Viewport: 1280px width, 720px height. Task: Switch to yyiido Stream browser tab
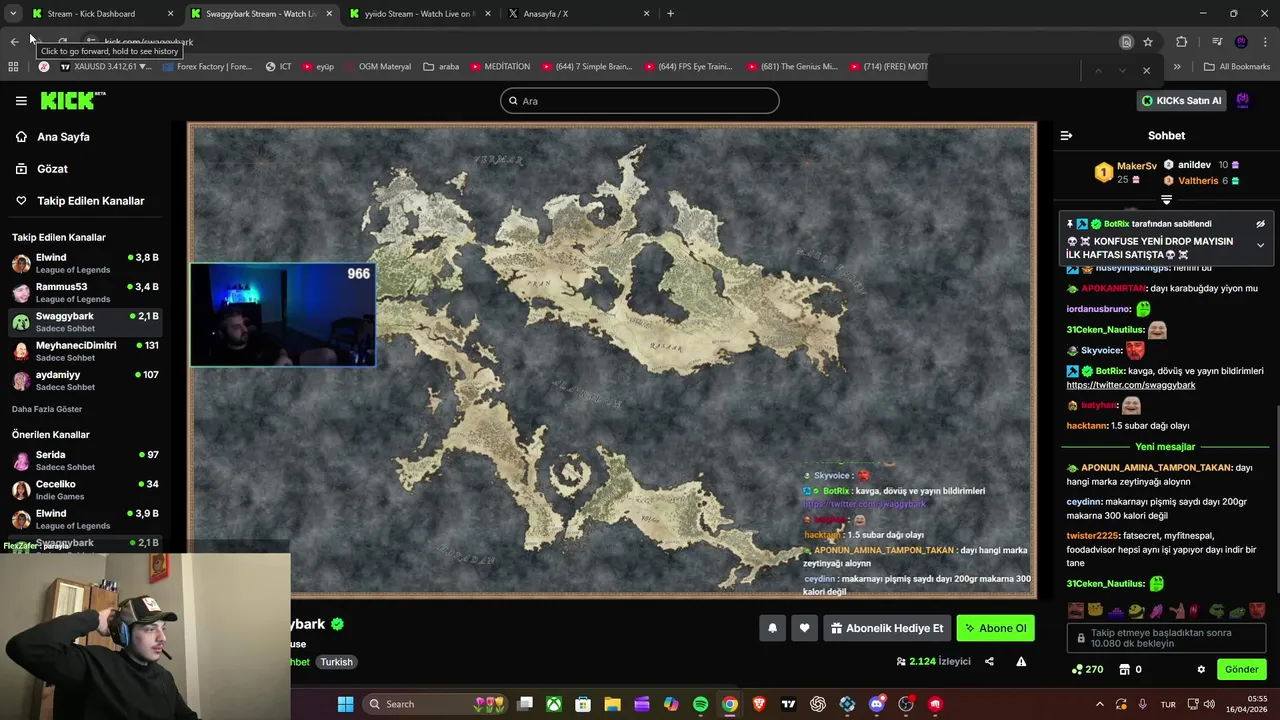click(419, 14)
